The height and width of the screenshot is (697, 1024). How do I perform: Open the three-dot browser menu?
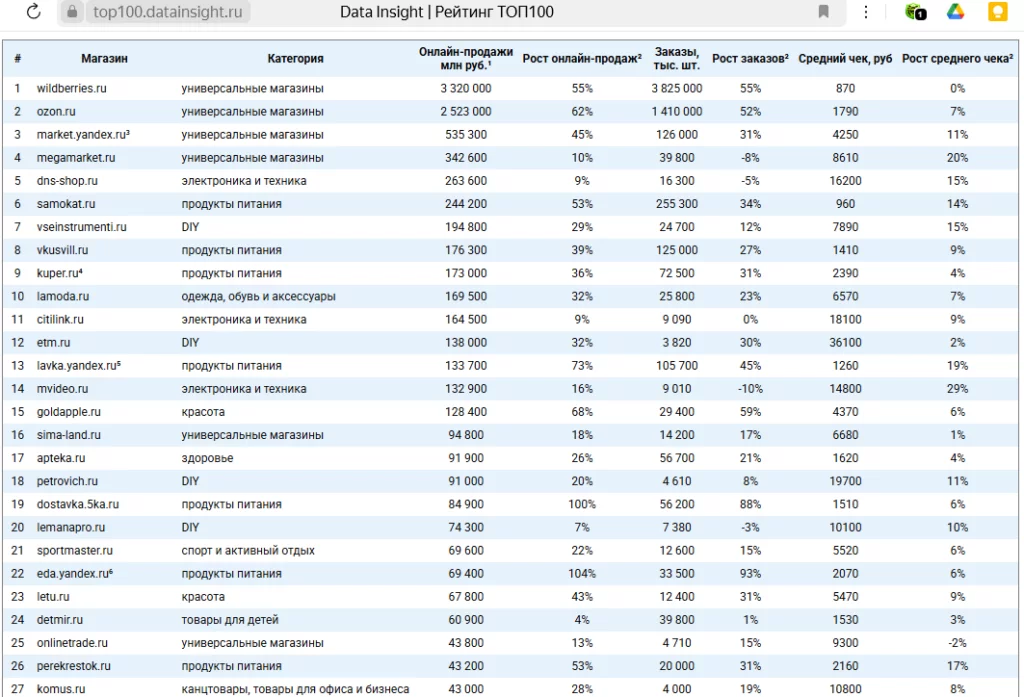866,12
